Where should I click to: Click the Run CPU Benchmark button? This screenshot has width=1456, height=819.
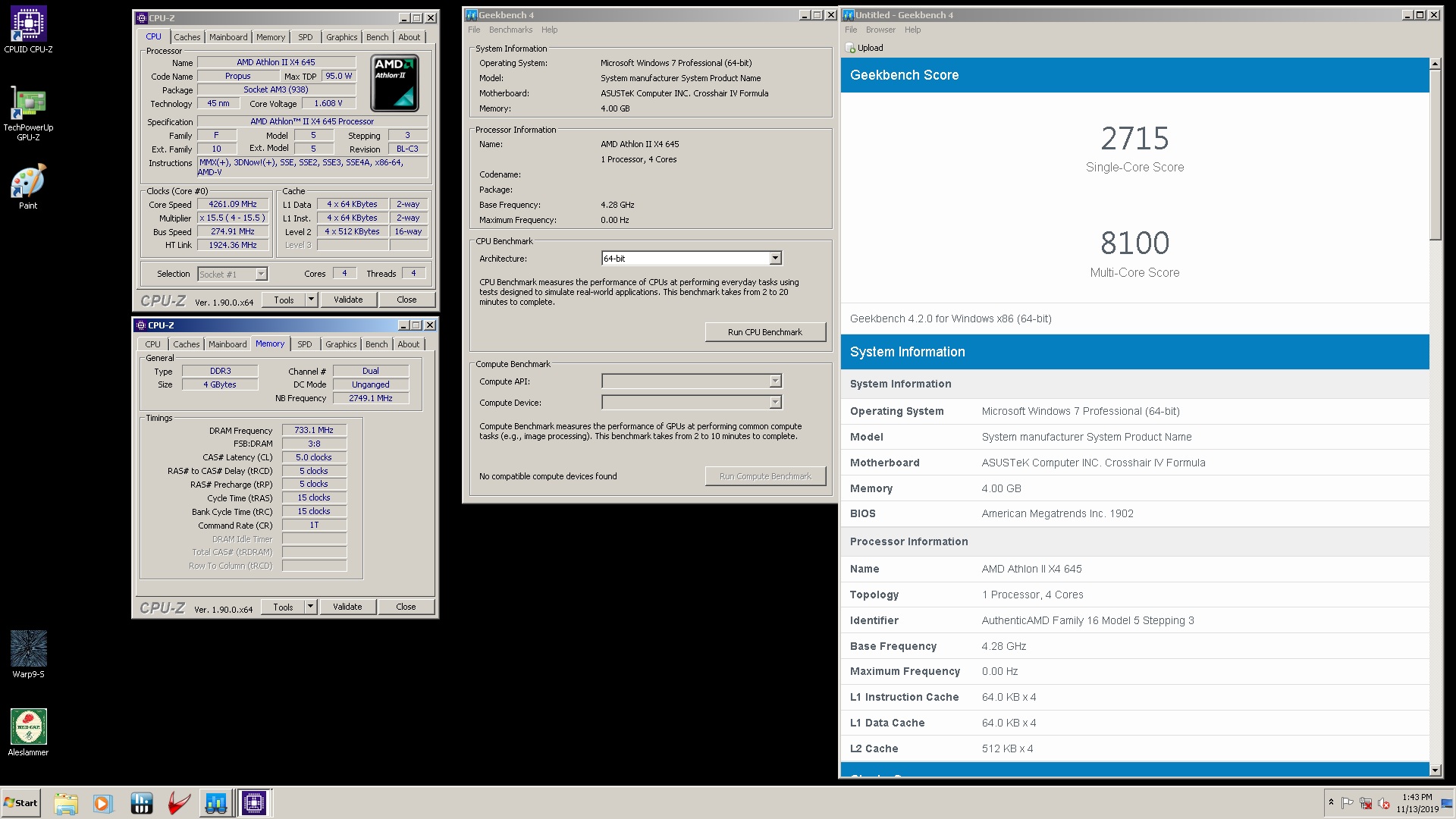click(x=765, y=332)
